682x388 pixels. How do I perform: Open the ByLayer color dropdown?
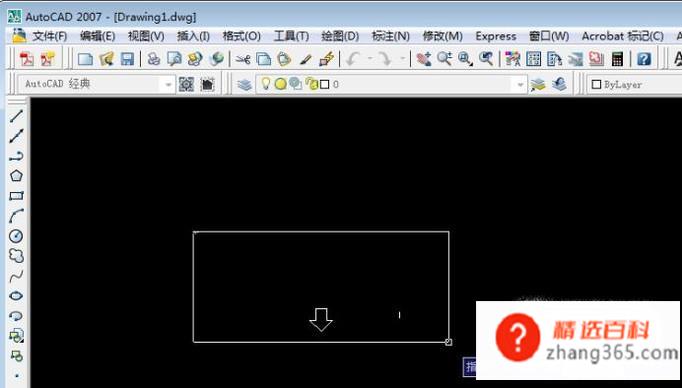[x=635, y=84]
